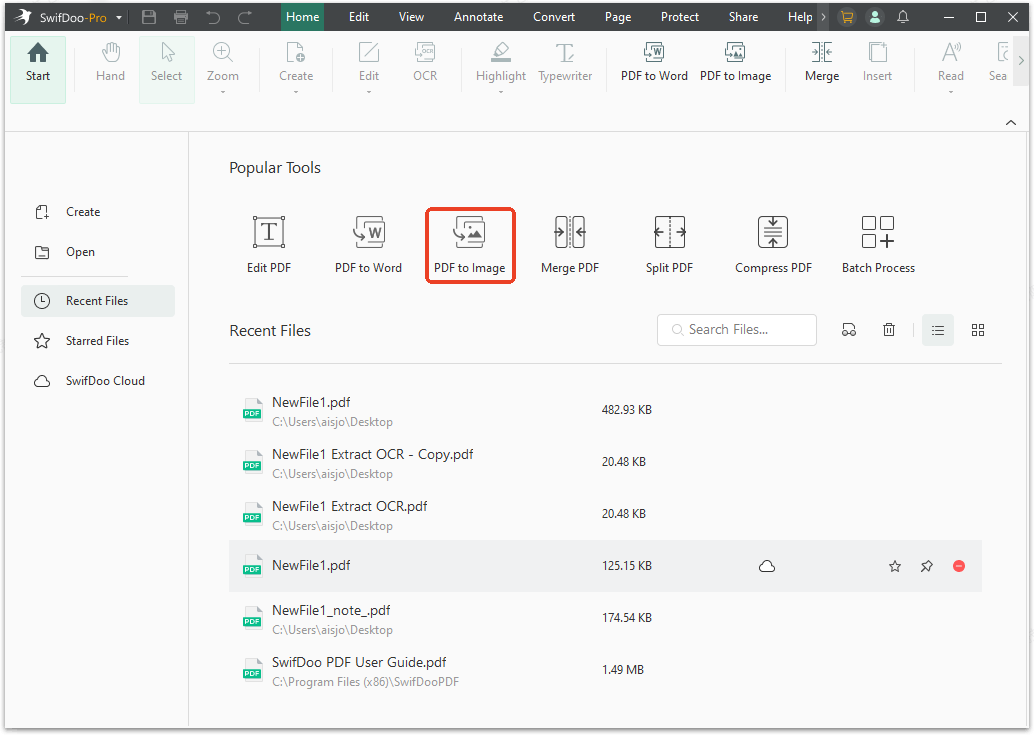Launch Split PDF from Popular Tools
This screenshot has width=1034, height=735.
(x=669, y=243)
